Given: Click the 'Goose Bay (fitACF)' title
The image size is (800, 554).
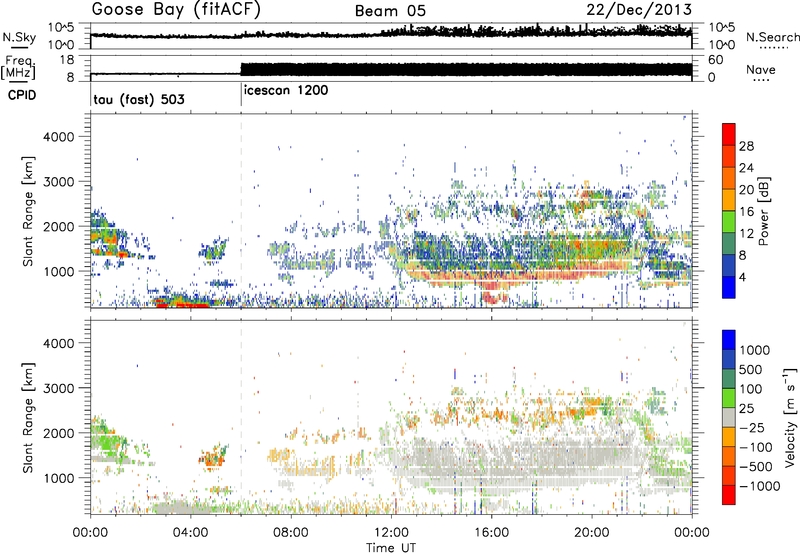Looking at the screenshot, I should pos(176,10).
